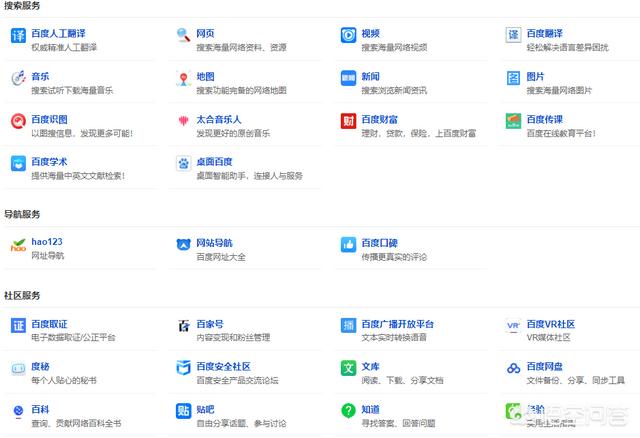
Task: Click the 百度传课 green icon
Action: [513, 121]
